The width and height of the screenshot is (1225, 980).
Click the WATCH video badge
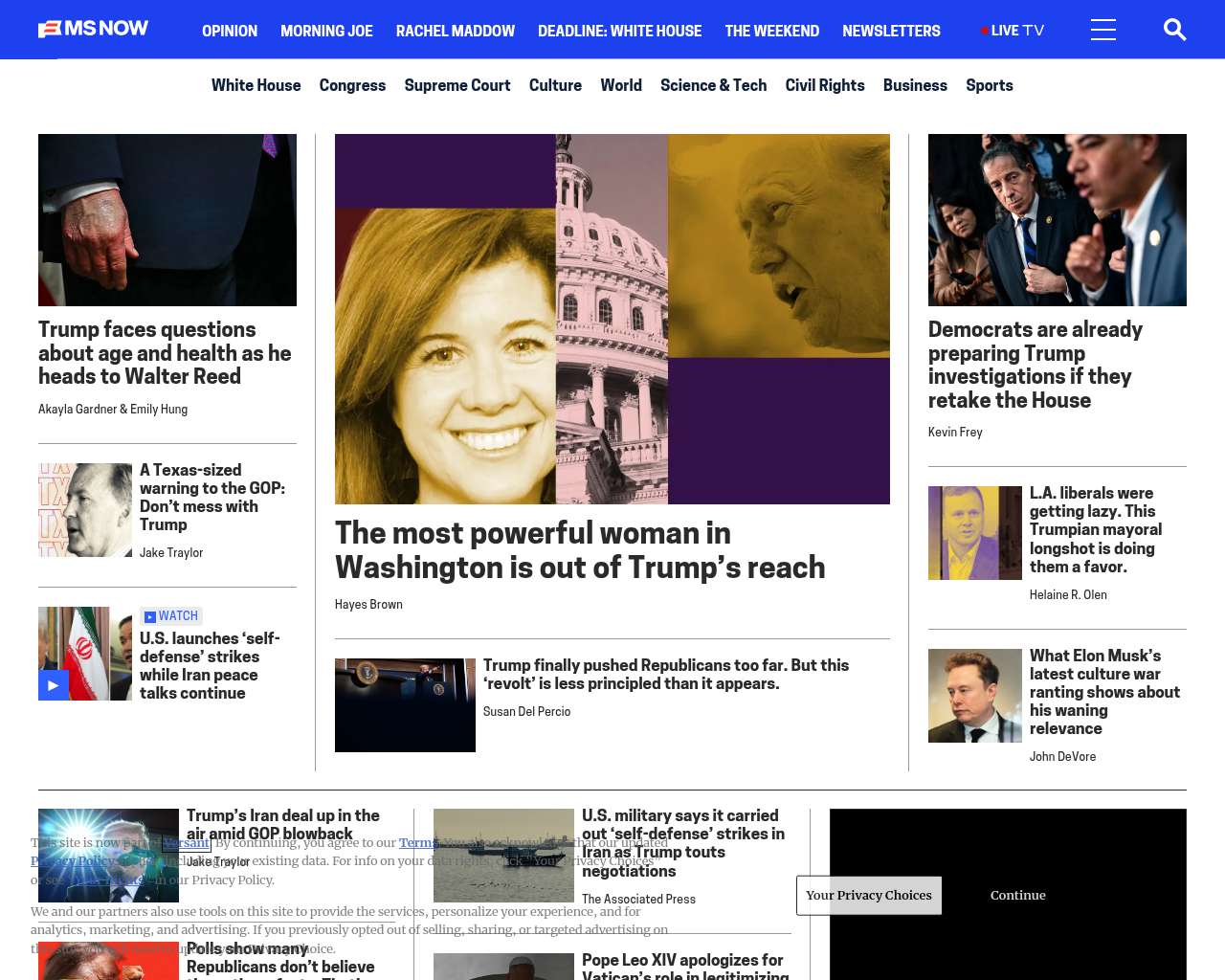[x=170, y=616]
